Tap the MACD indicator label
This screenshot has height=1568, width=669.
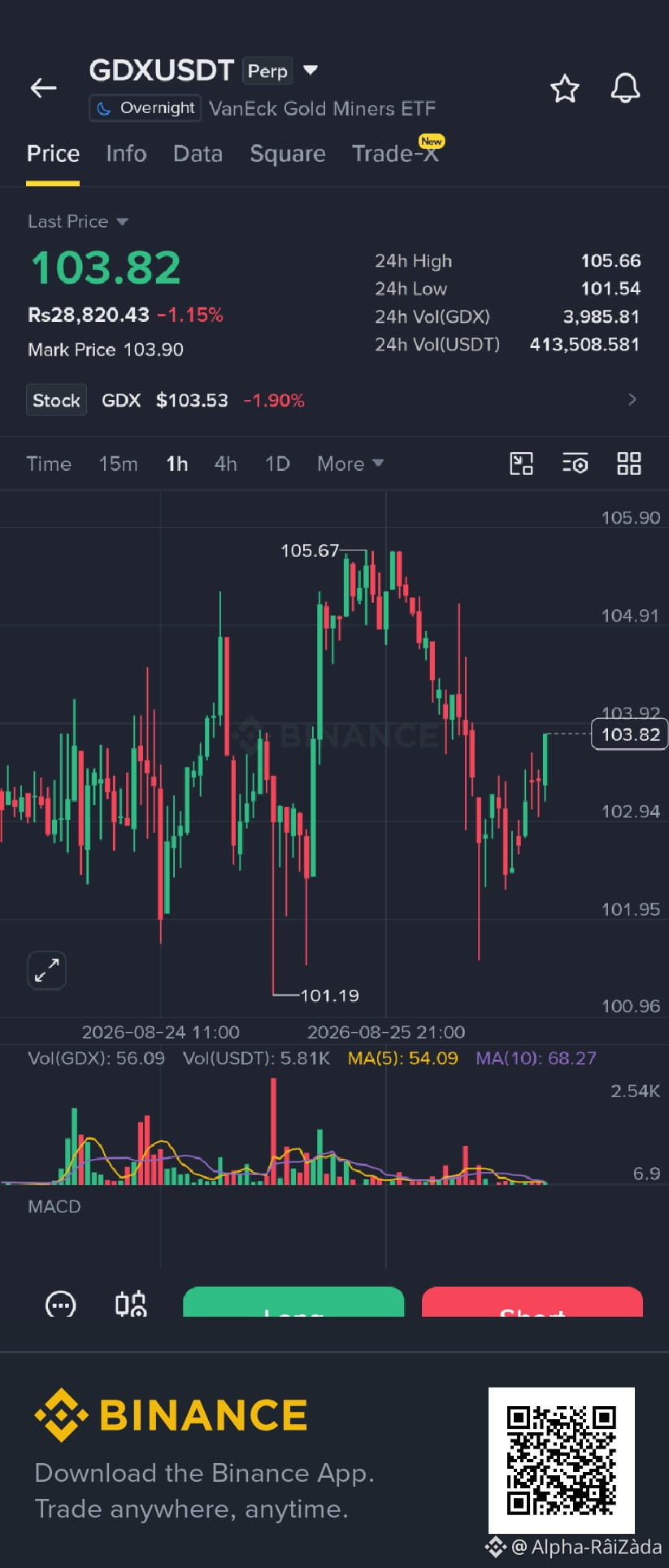[54, 1206]
